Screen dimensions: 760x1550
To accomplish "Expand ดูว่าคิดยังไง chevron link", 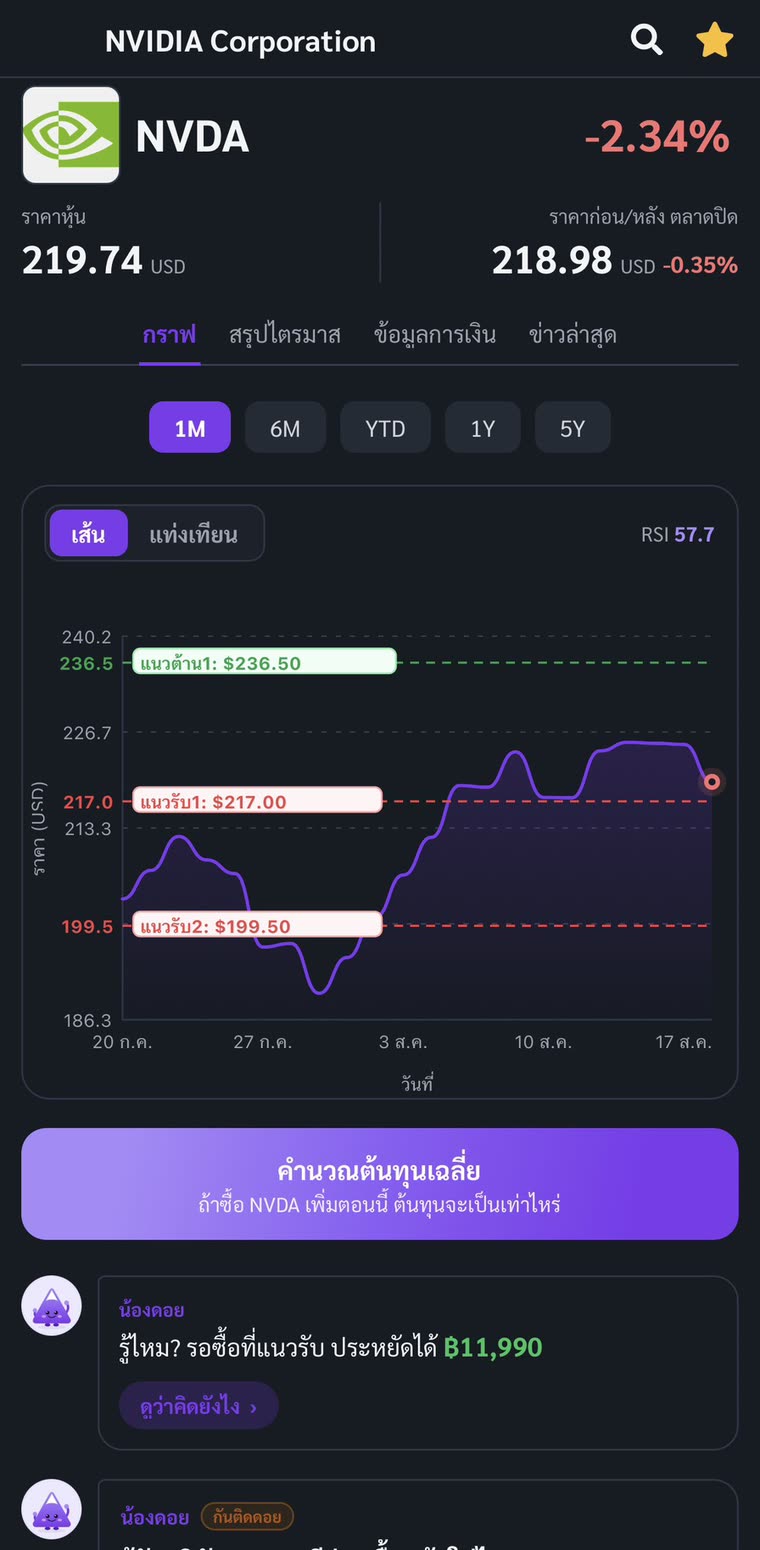I will click(198, 1406).
